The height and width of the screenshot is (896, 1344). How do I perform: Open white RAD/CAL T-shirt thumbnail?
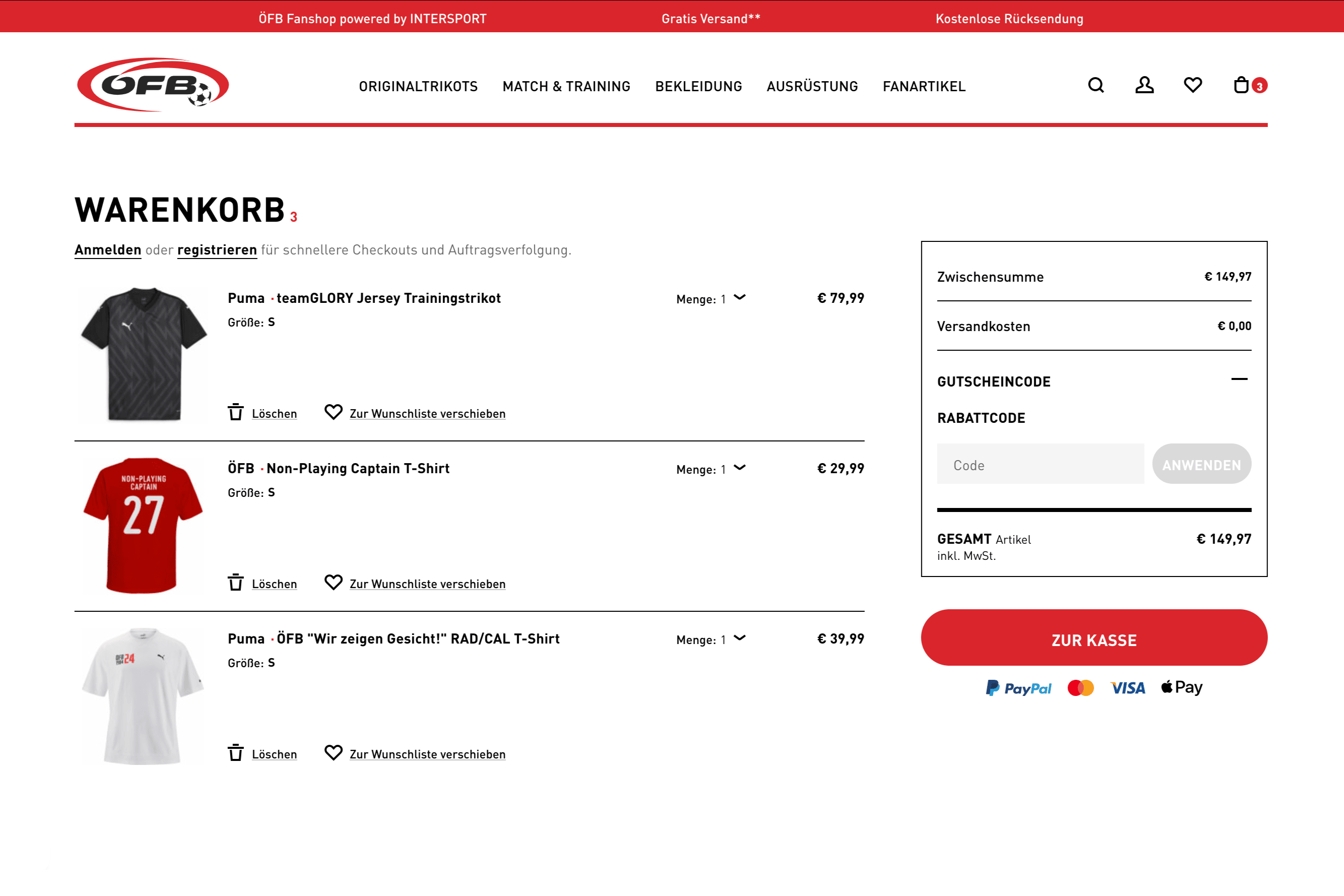(x=143, y=695)
